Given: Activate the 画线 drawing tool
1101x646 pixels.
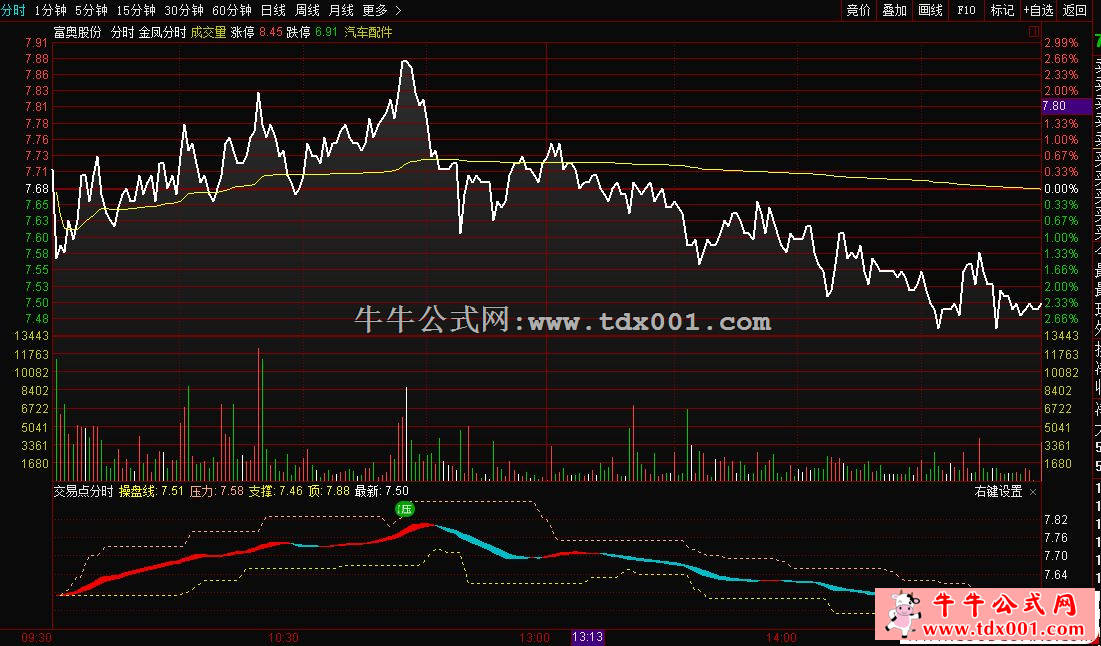Looking at the screenshot, I should click(930, 10).
